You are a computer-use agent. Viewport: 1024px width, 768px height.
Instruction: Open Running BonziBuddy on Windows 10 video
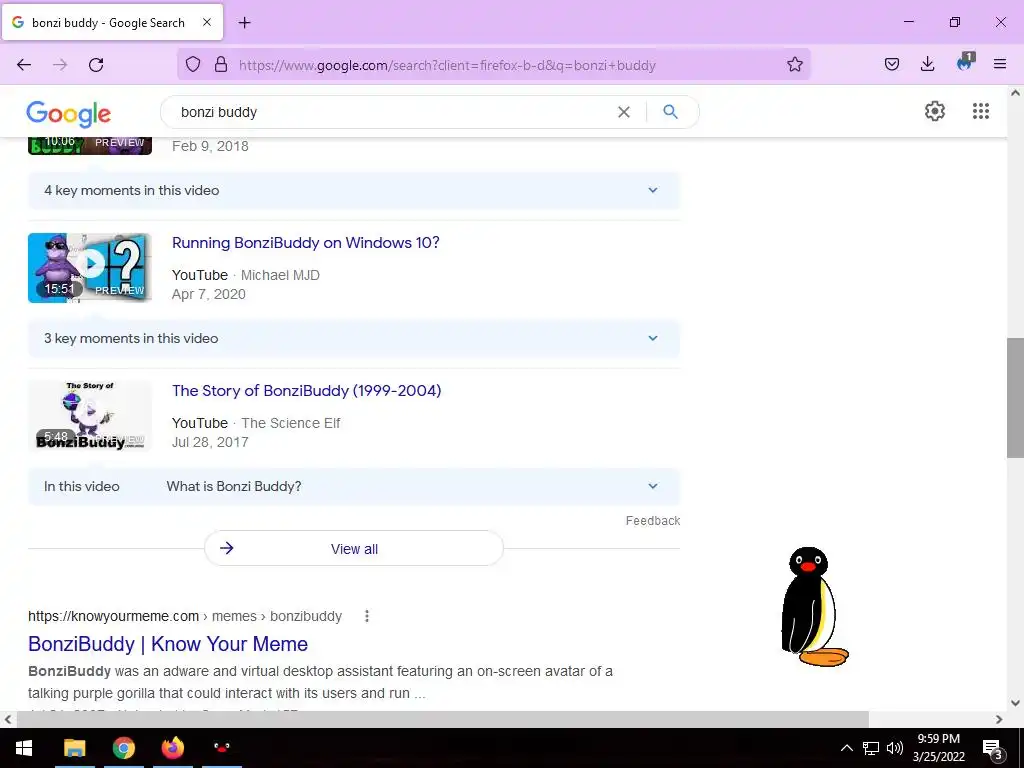pos(306,243)
